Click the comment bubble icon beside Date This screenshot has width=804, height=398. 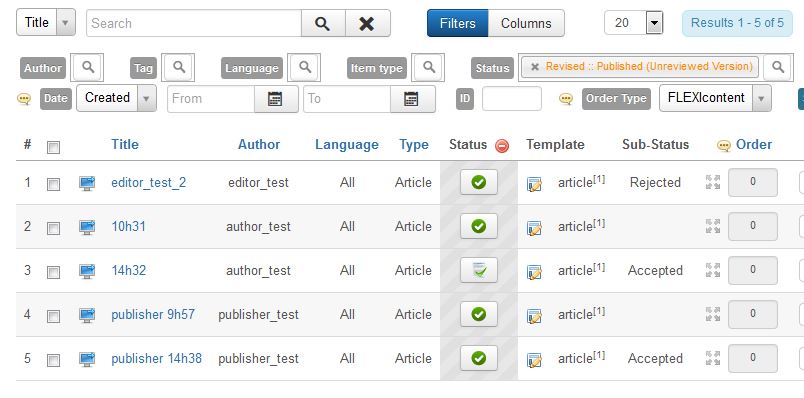click(x=24, y=98)
